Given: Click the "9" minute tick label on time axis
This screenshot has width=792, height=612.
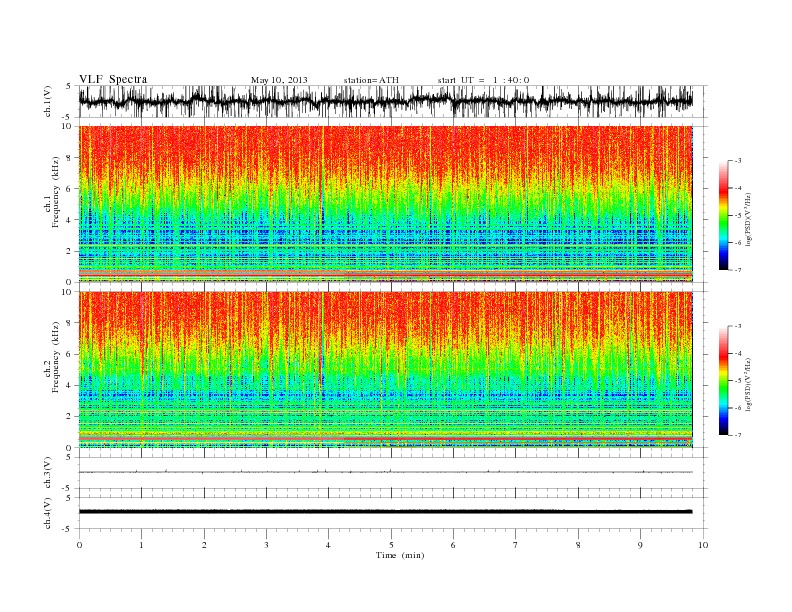Looking at the screenshot, I should click(x=640, y=545).
